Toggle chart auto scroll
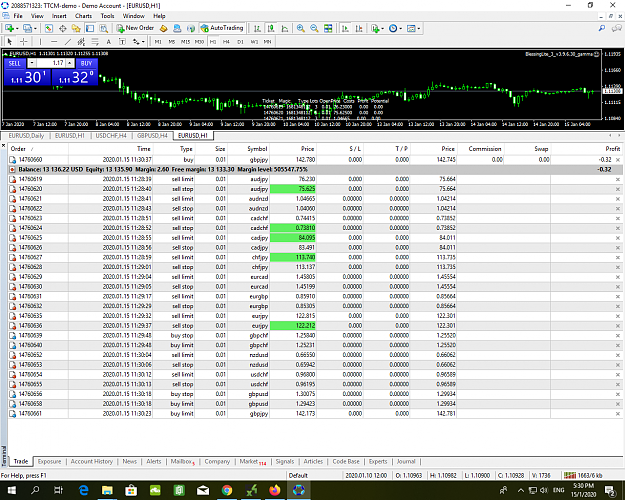 point(345,28)
